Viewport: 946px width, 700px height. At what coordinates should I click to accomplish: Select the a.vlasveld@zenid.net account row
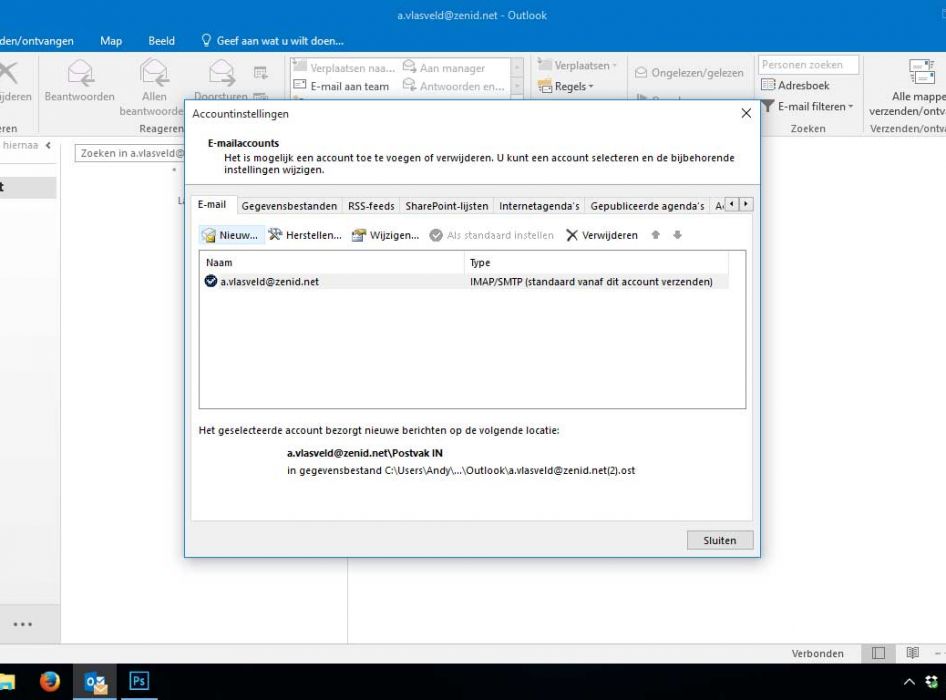[464, 282]
